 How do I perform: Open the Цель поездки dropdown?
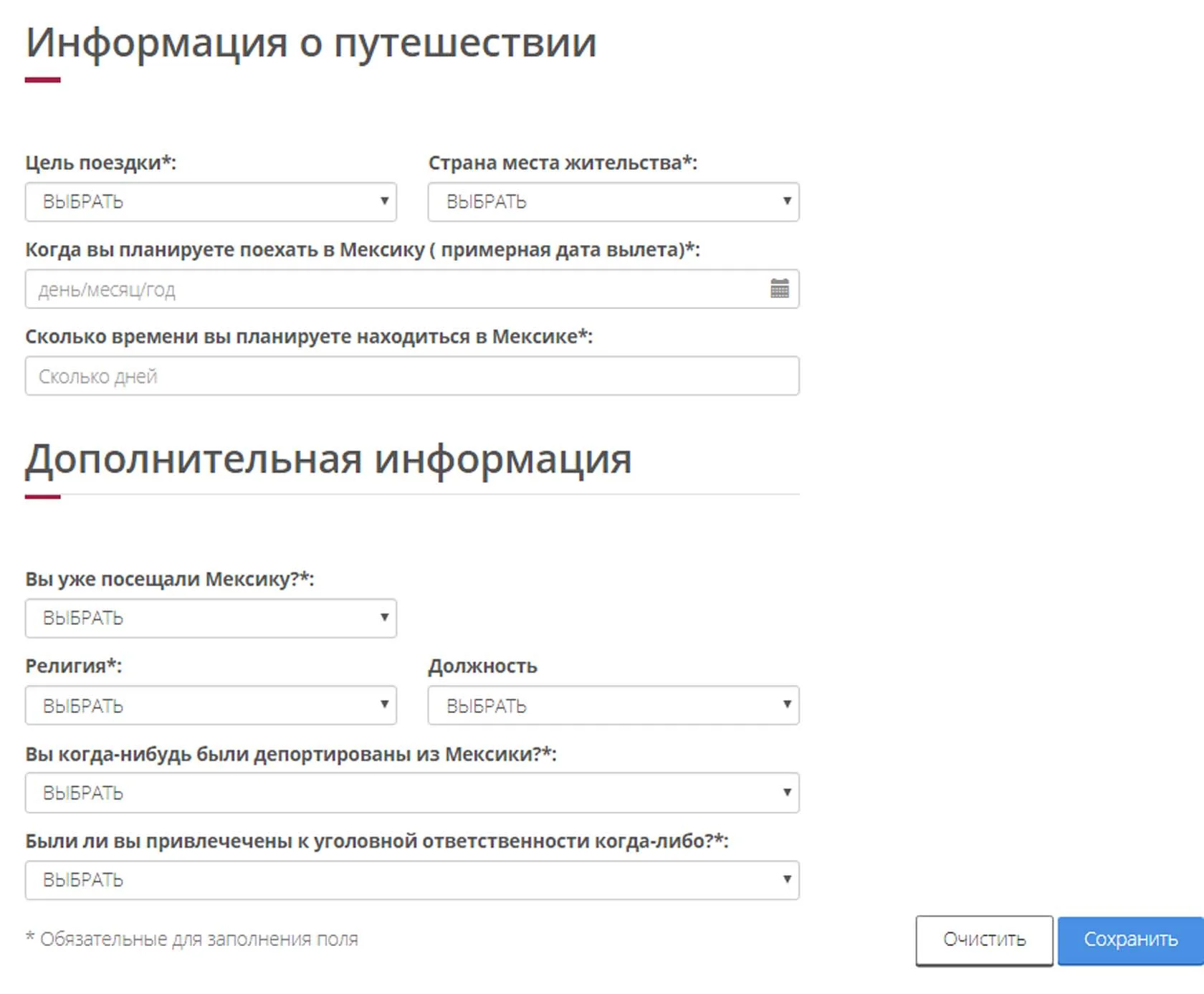(x=211, y=201)
